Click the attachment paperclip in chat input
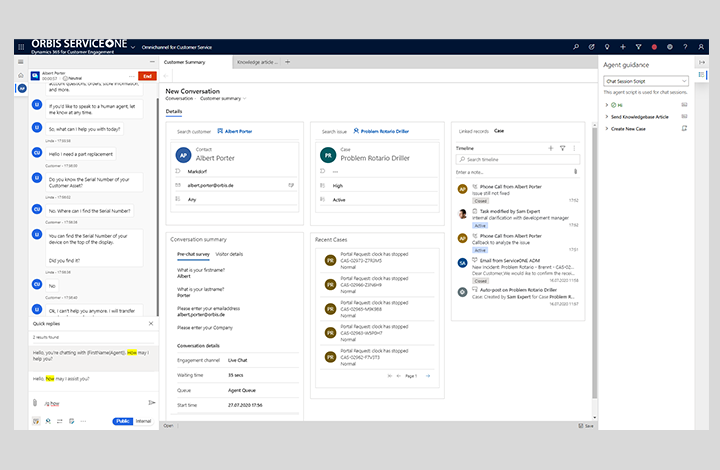This screenshot has width=720, height=470. coord(35,403)
